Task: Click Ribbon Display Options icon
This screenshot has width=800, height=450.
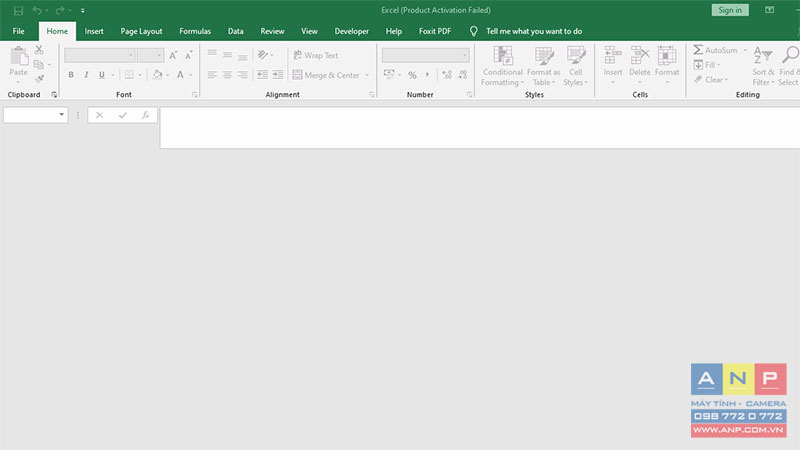Action: click(769, 10)
